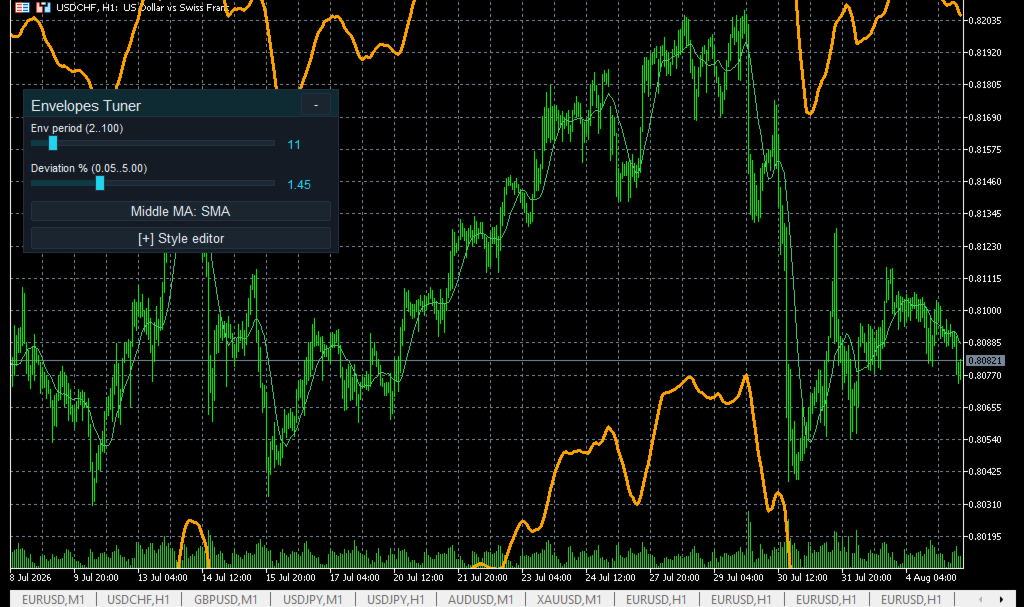
Task: Click the 0.81460 price scale label
Action: pyautogui.click(x=984, y=182)
